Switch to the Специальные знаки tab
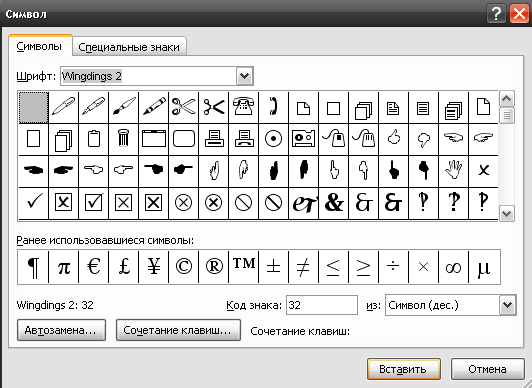The image size is (532, 388). pyautogui.click(x=129, y=47)
